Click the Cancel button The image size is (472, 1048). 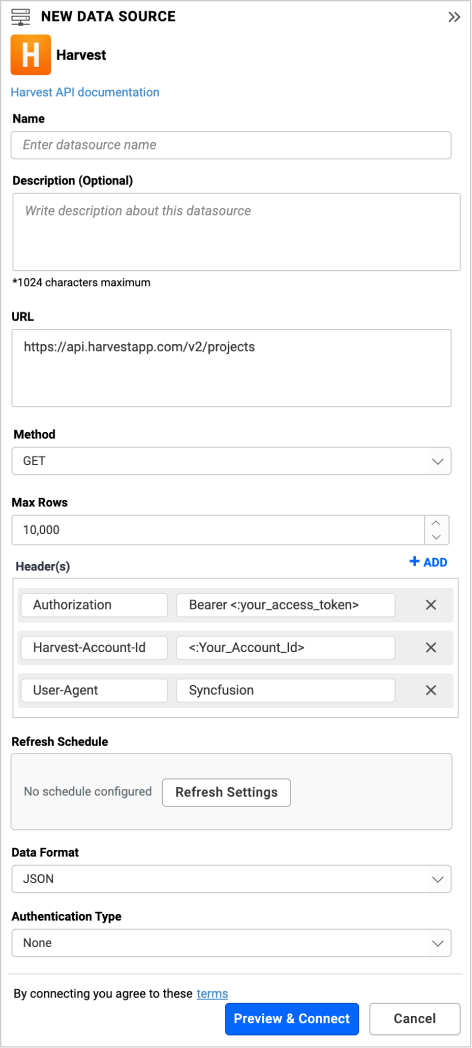(415, 1019)
